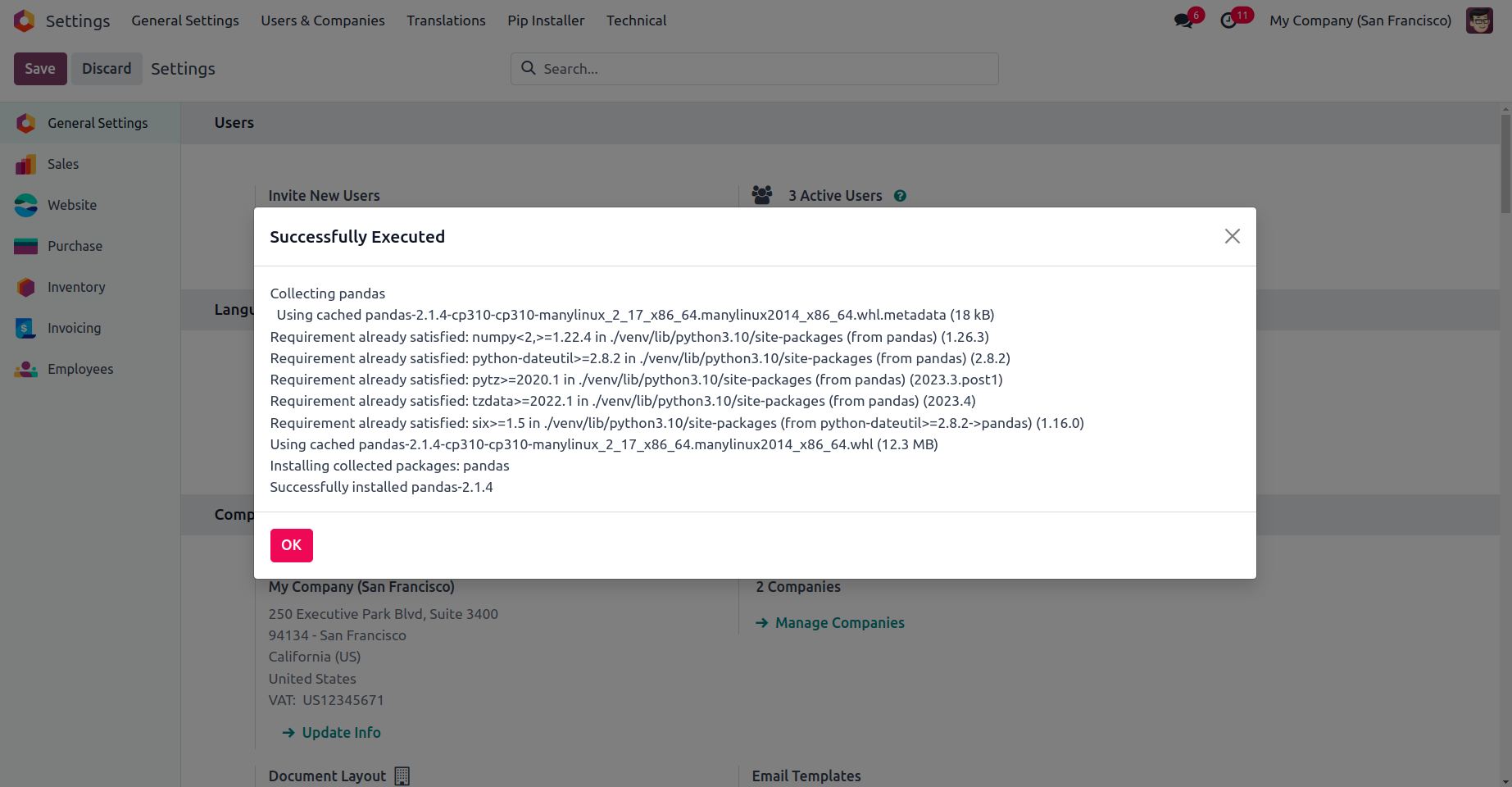
Task: Close the Successfully Executed dialog
Action: click(1232, 236)
